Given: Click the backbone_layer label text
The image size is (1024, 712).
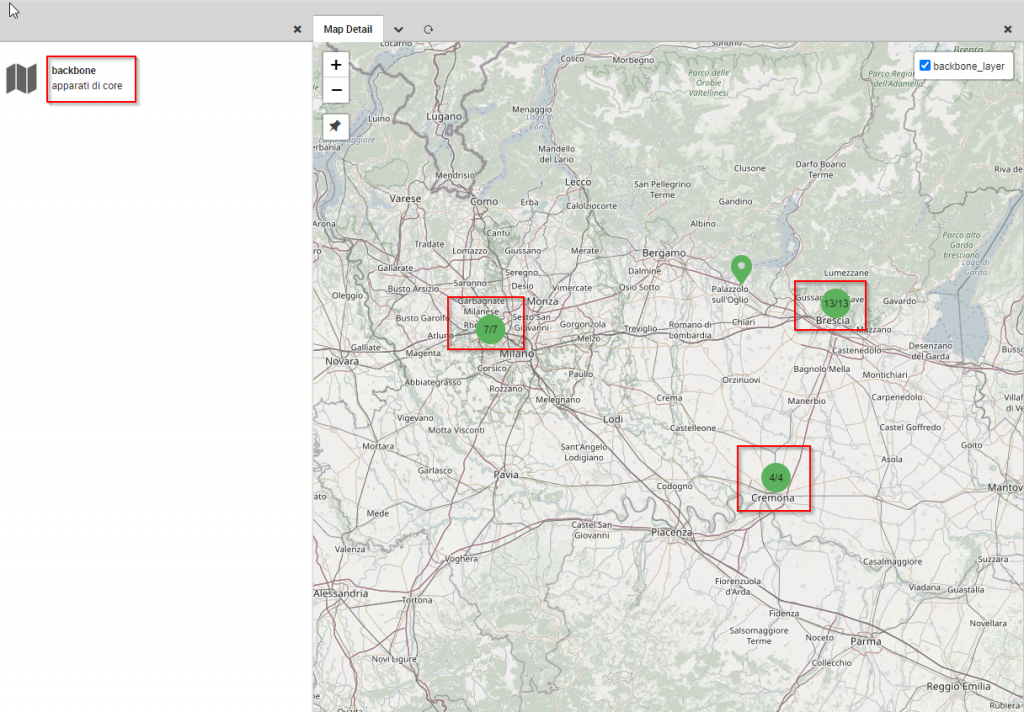Looking at the screenshot, I should pos(968,66).
